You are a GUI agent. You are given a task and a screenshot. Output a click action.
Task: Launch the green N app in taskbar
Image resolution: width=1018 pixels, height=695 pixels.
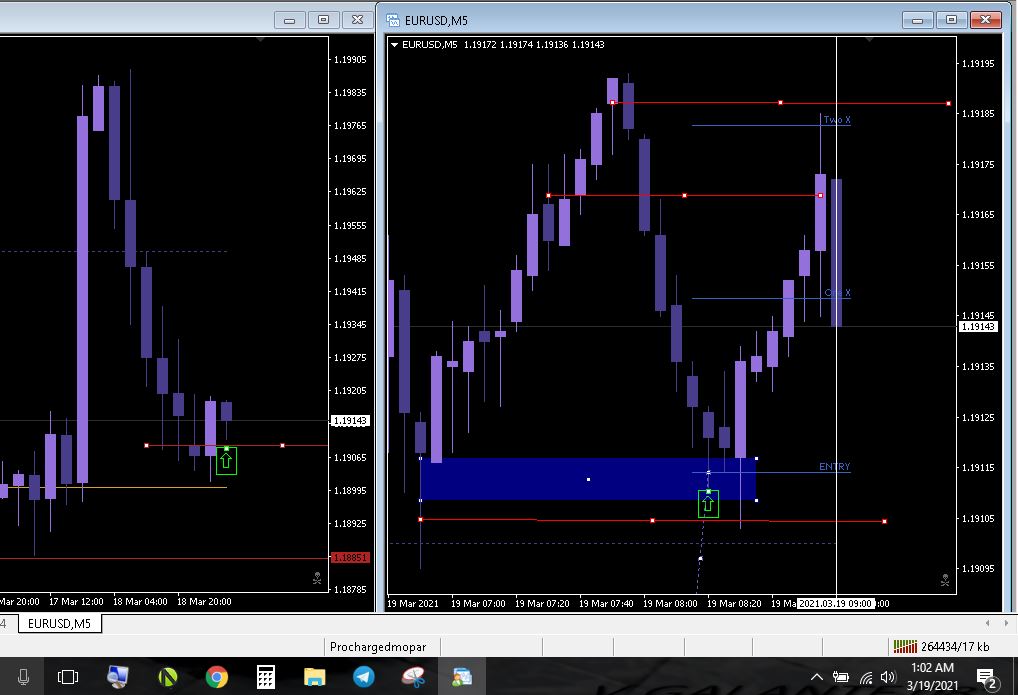pos(168,677)
